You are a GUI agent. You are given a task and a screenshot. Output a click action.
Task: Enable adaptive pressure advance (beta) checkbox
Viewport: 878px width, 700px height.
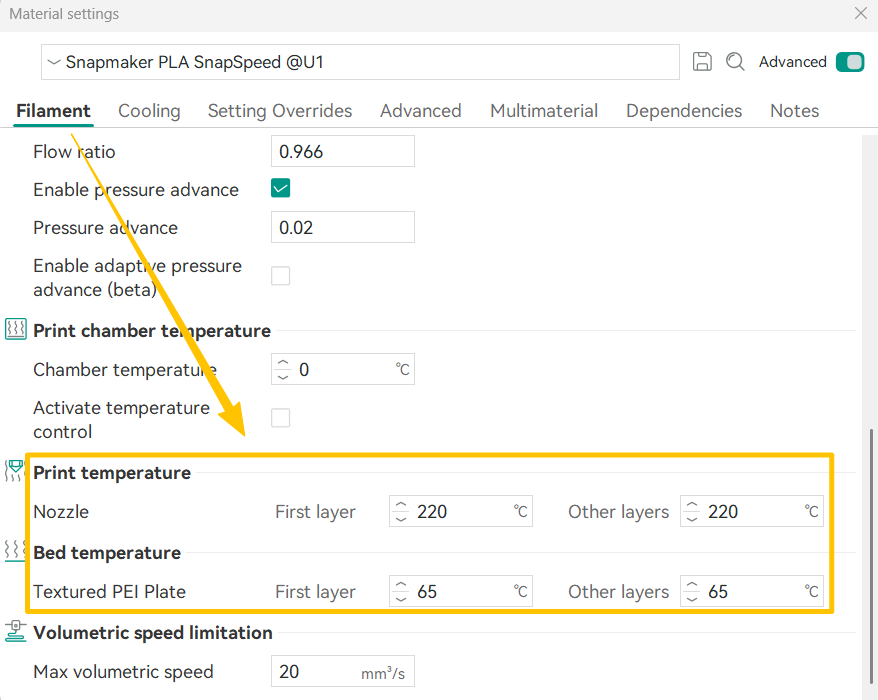pyautogui.click(x=281, y=276)
